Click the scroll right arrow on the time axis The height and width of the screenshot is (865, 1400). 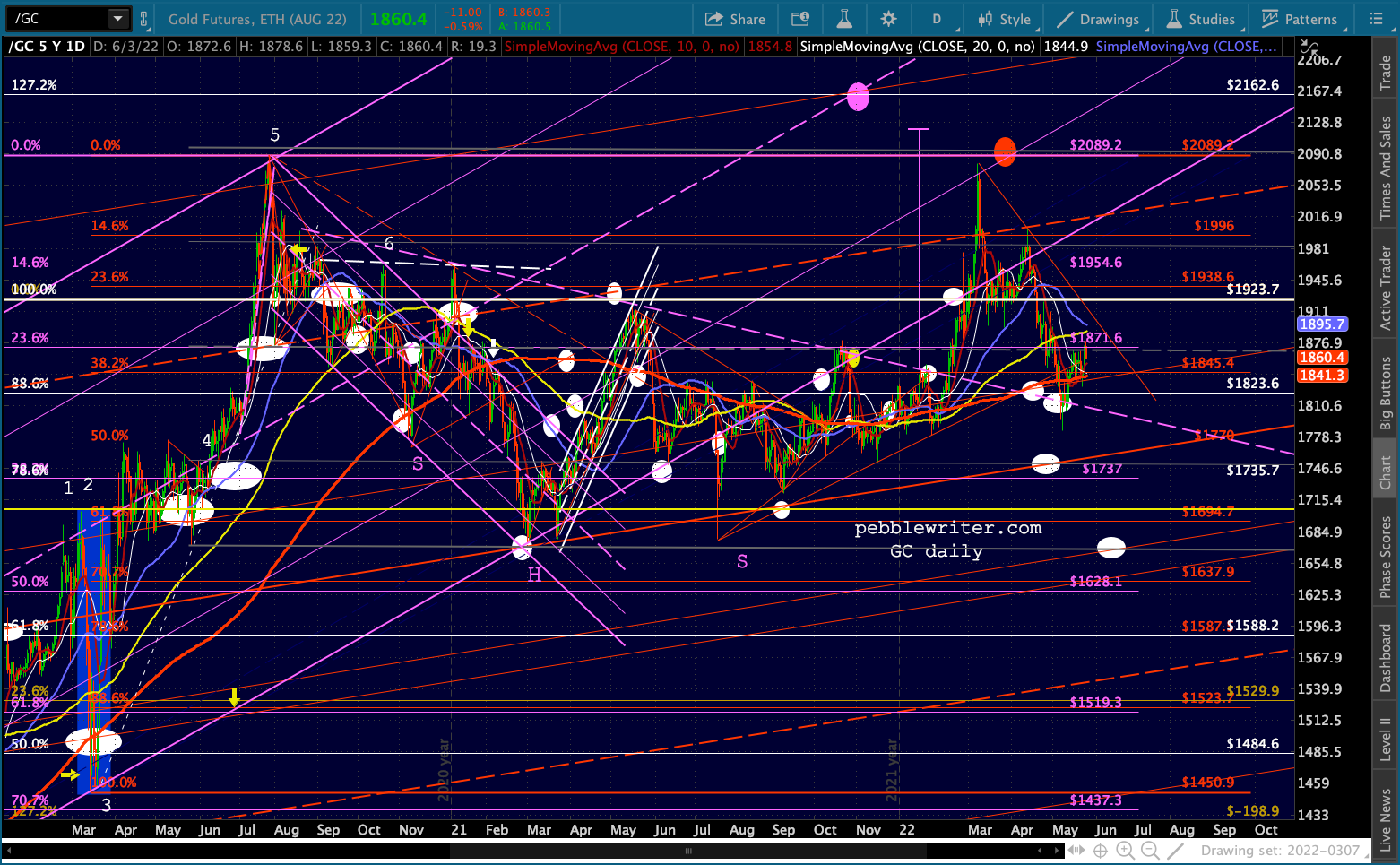click(x=1059, y=851)
